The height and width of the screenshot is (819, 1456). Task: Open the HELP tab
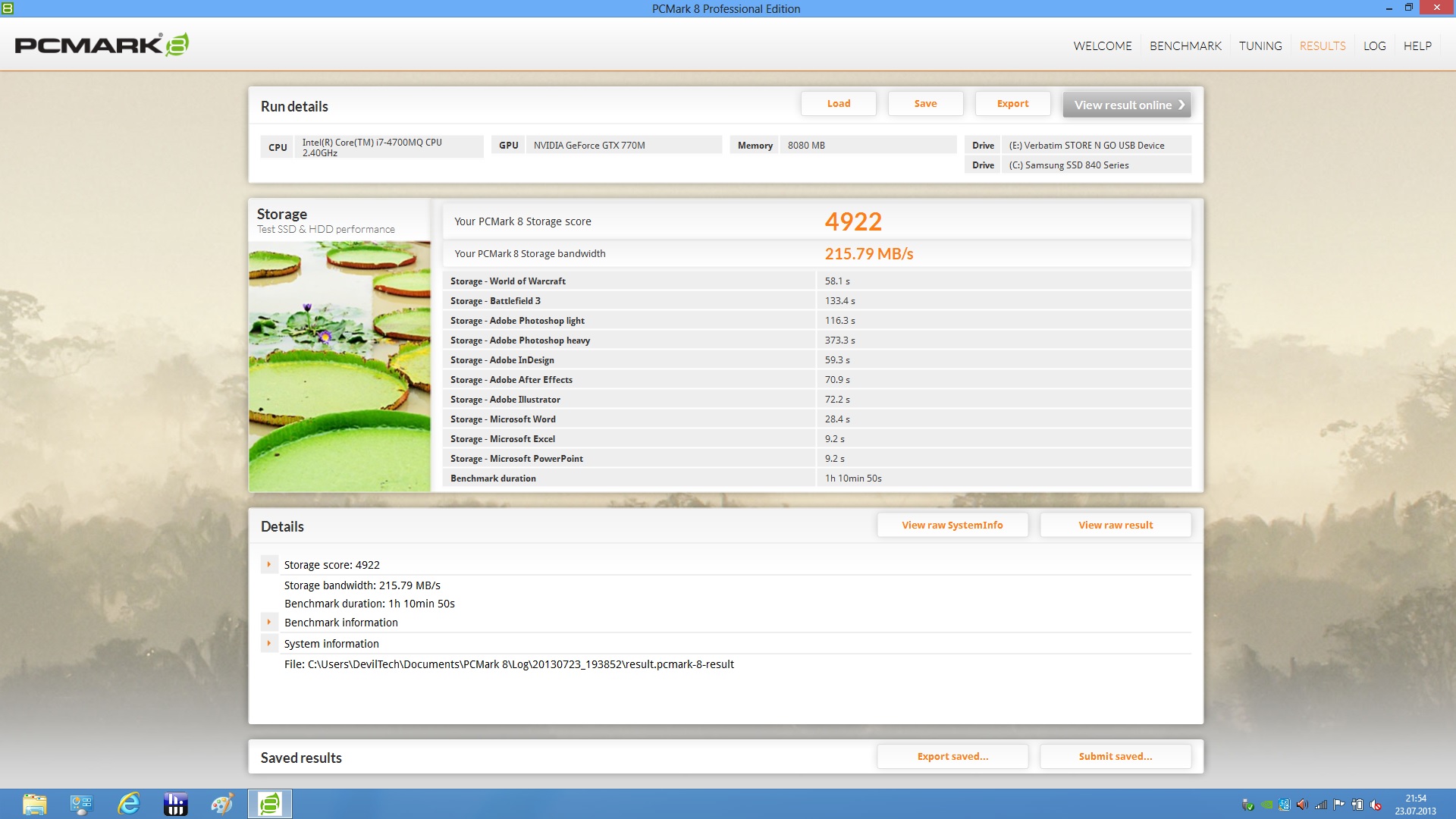tap(1417, 45)
